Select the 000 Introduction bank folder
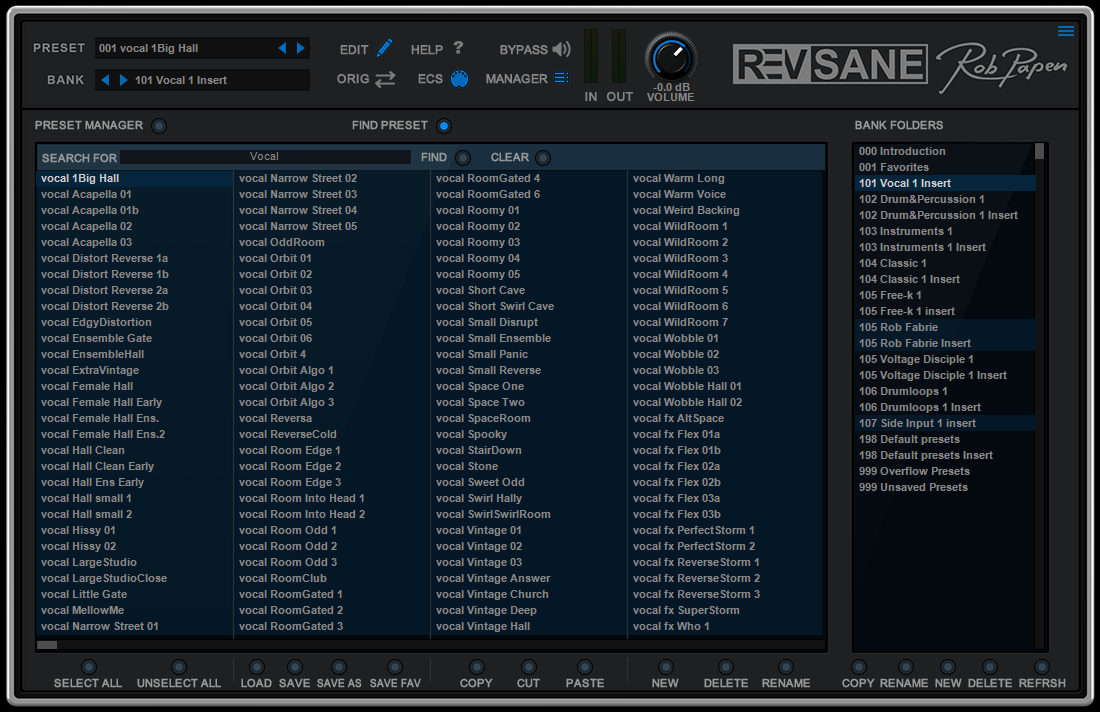 click(x=944, y=151)
